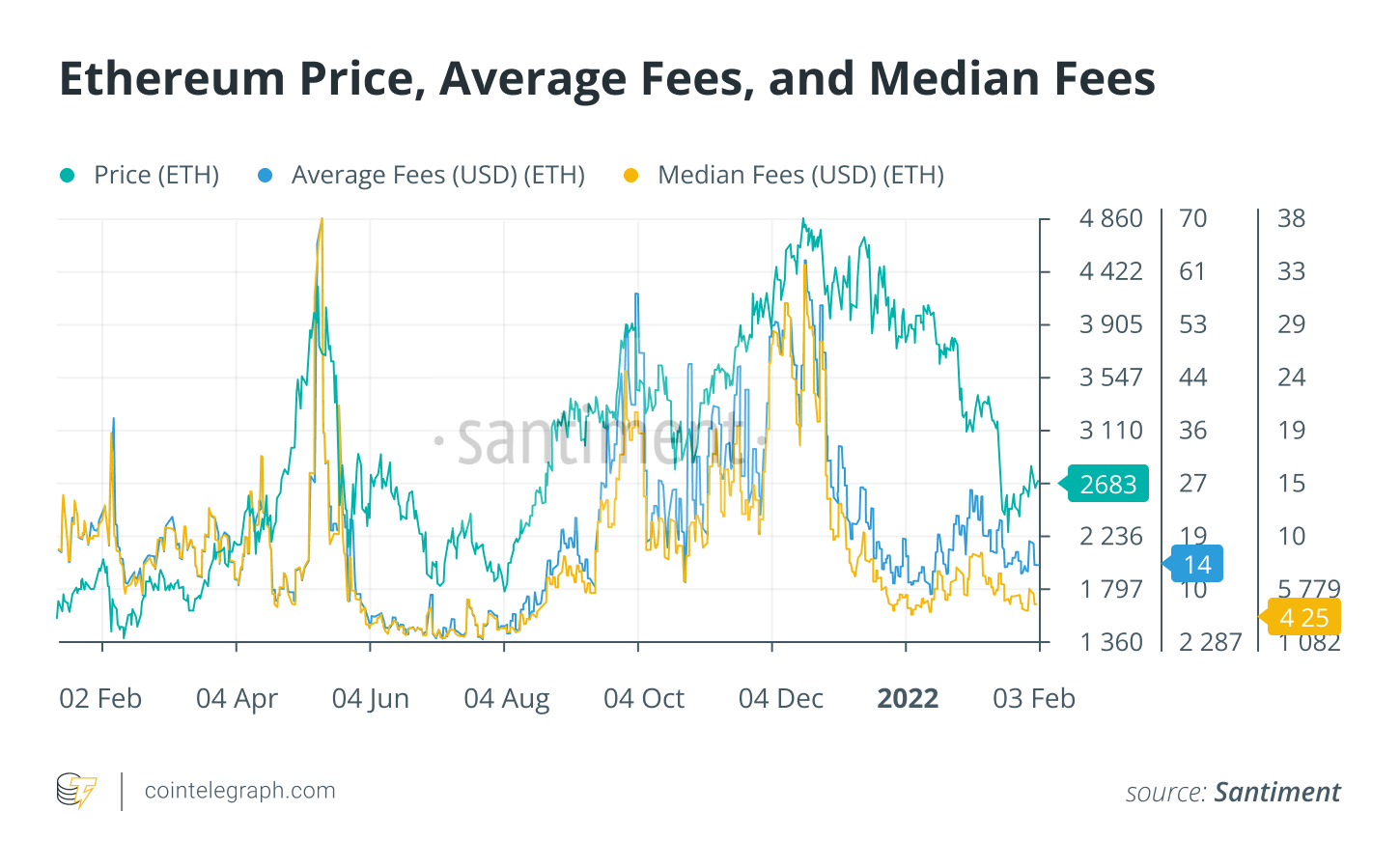The width and height of the screenshot is (1400, 868).
Task: Click the 2022 year axis label
Action: [x=908, y=699]
